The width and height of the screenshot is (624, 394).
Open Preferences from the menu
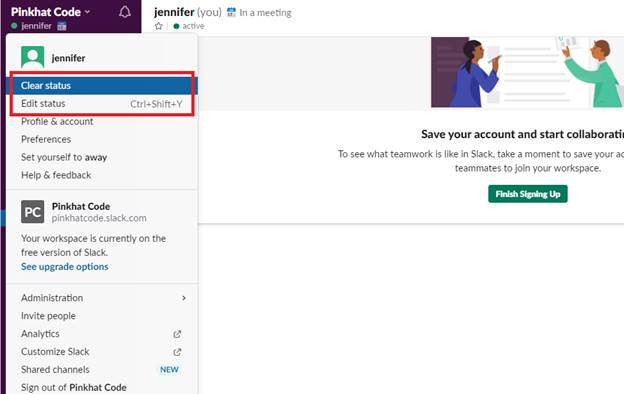point(102,139)
